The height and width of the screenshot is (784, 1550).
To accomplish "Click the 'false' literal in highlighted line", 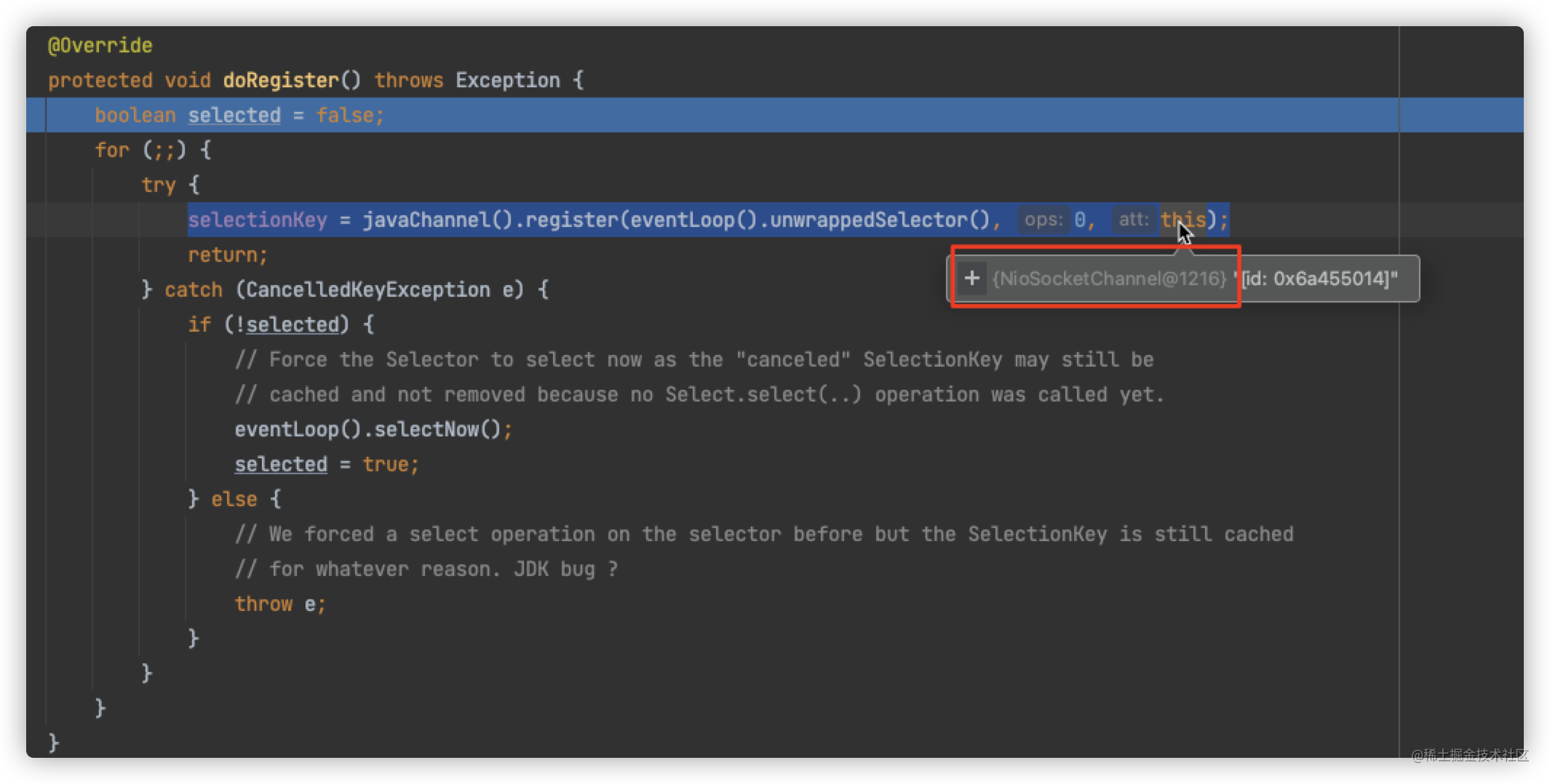I will (x=345, y=115).
